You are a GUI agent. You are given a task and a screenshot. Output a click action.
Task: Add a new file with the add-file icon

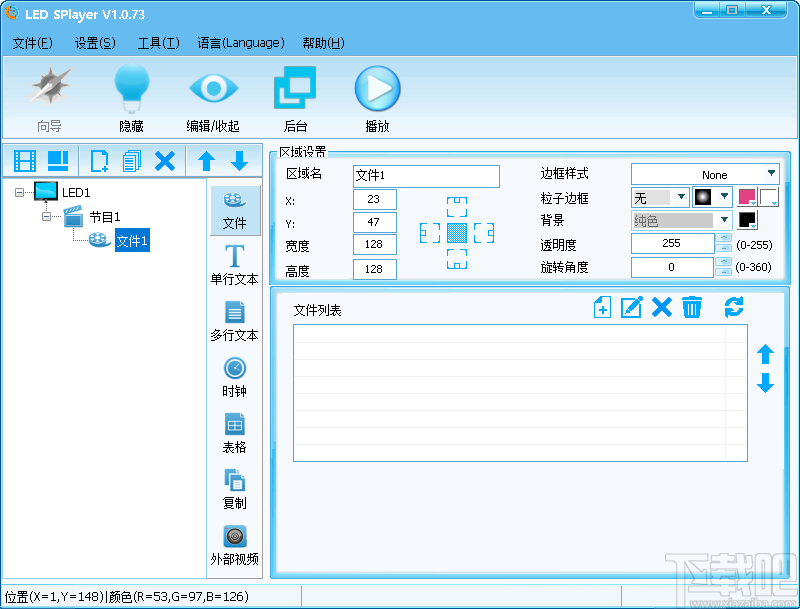click(601, 308)
